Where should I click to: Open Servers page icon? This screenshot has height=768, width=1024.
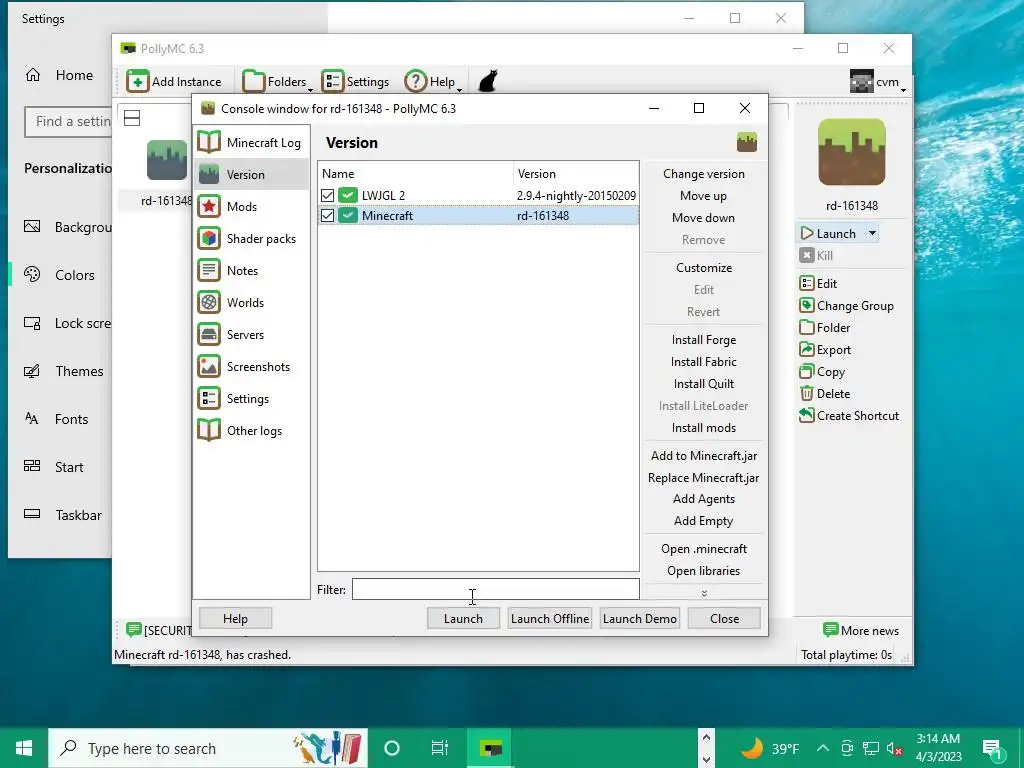(209, 334)
